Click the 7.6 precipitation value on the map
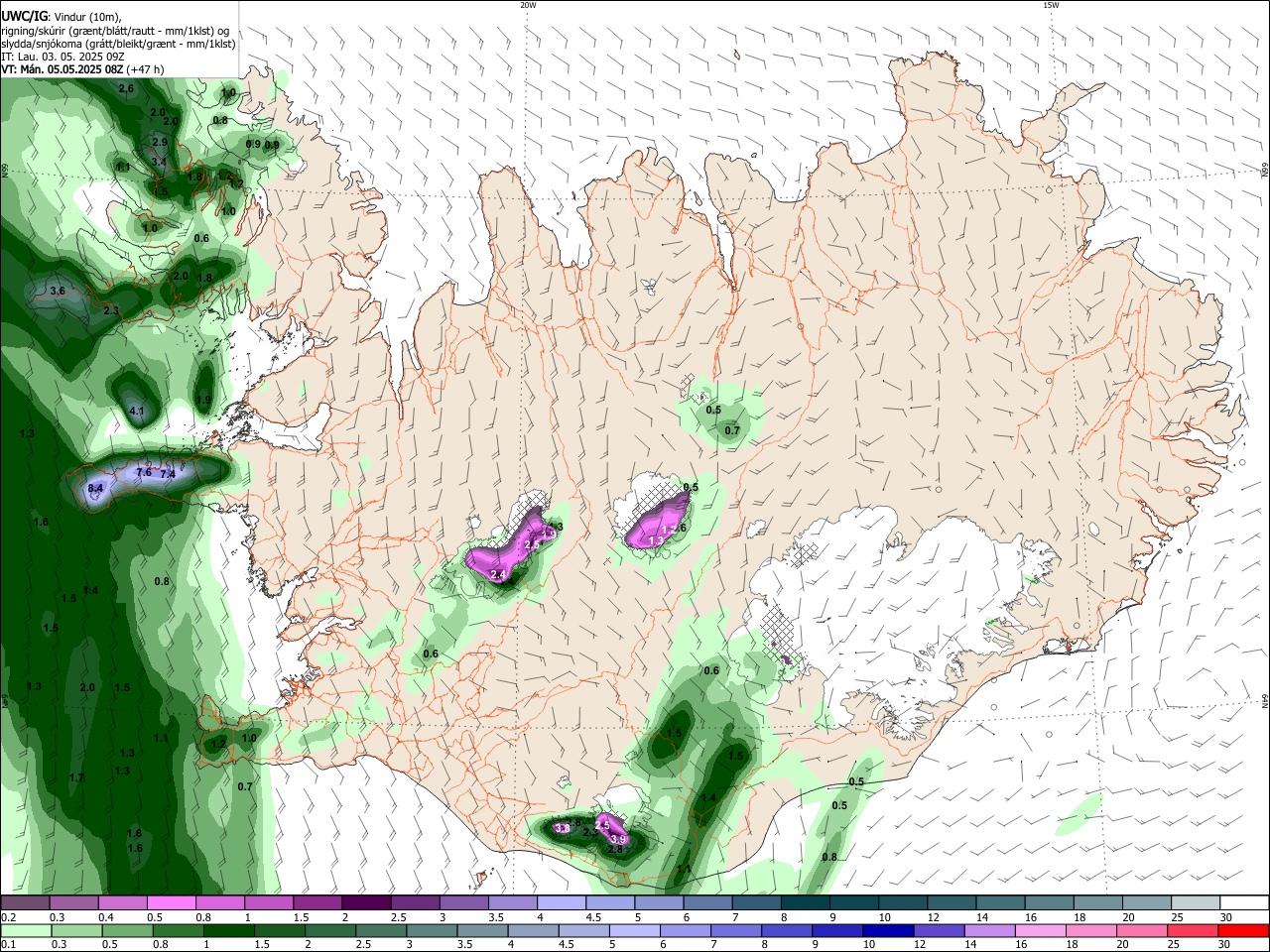 [143, 473]
